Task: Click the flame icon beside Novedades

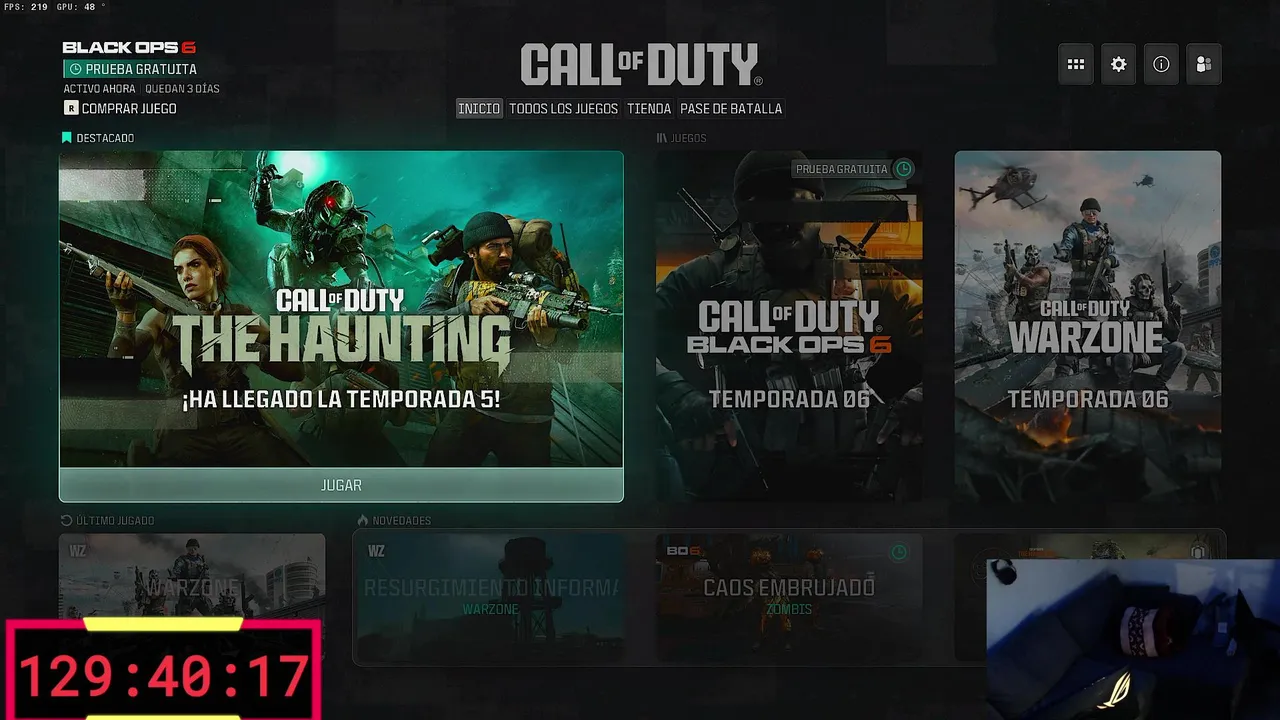Action: coord(363,520)
